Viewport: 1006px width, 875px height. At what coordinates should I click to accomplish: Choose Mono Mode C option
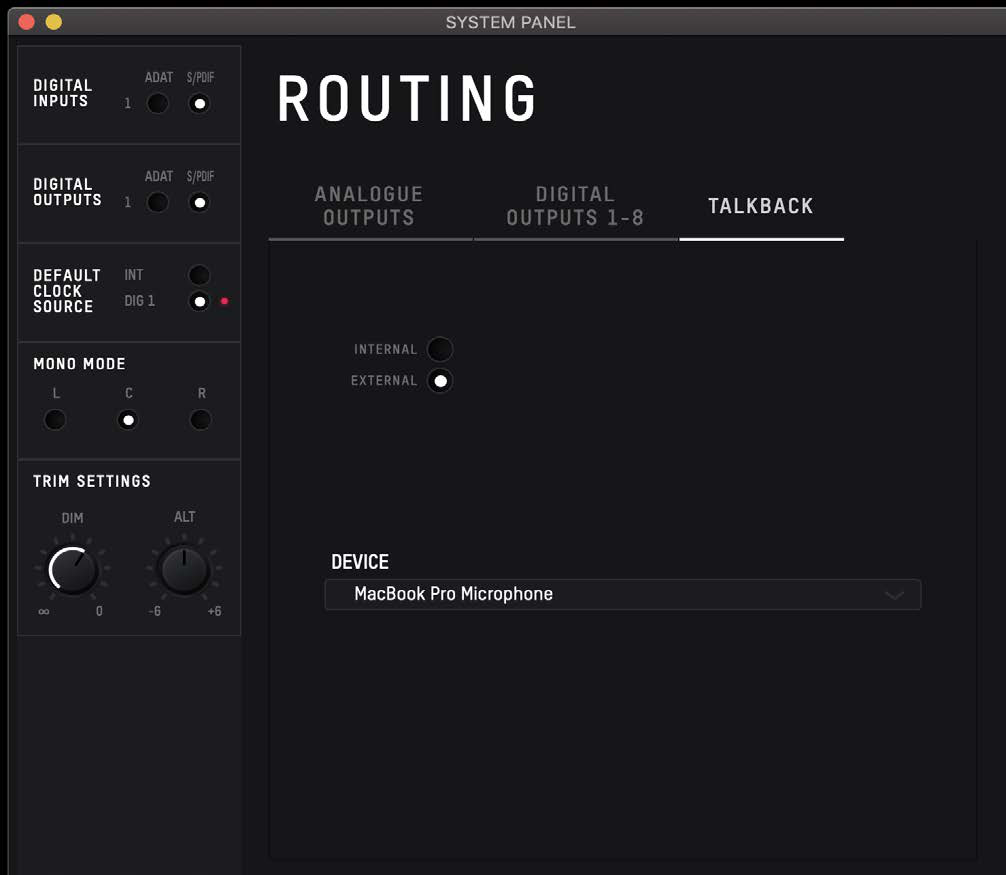(x=128, y=420)
